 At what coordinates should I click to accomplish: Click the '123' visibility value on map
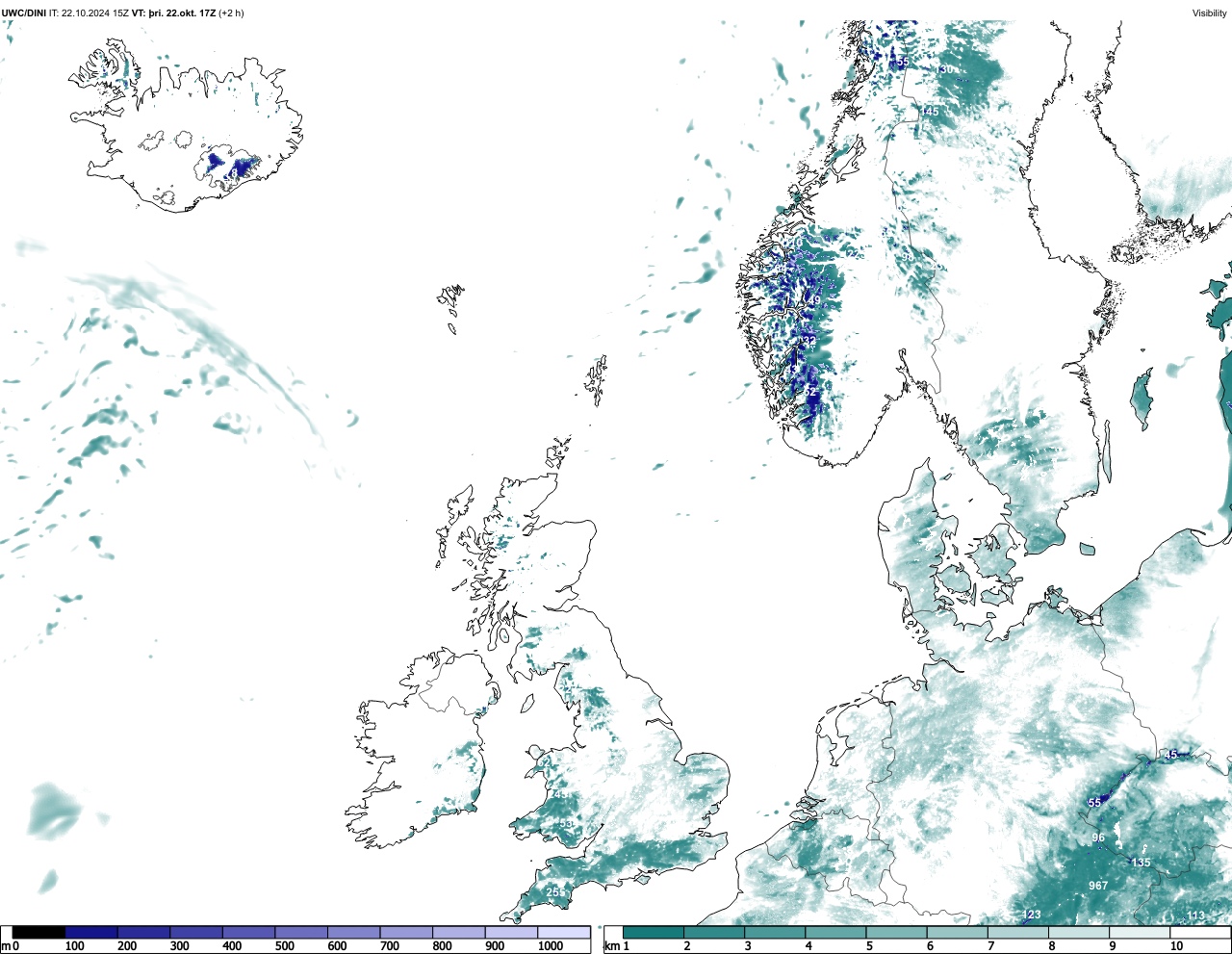[1032, 915]
